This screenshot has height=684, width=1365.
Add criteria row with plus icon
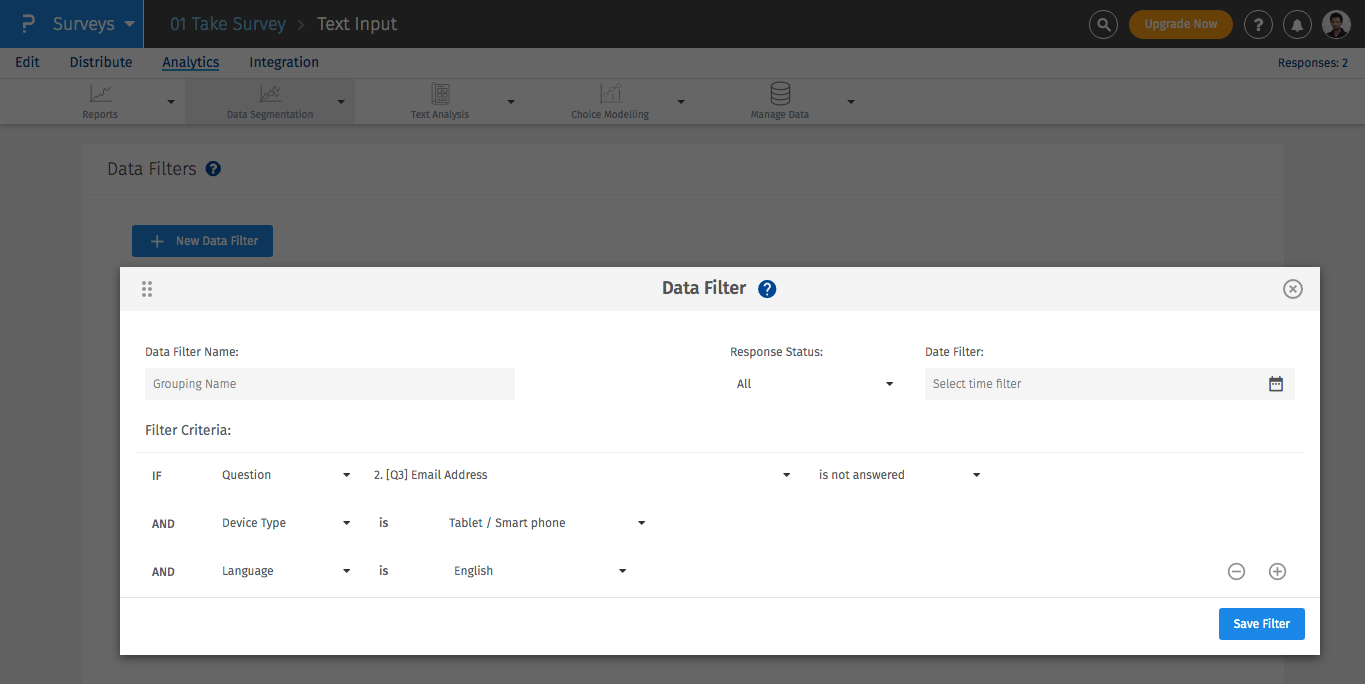(x=1277, y=572)
